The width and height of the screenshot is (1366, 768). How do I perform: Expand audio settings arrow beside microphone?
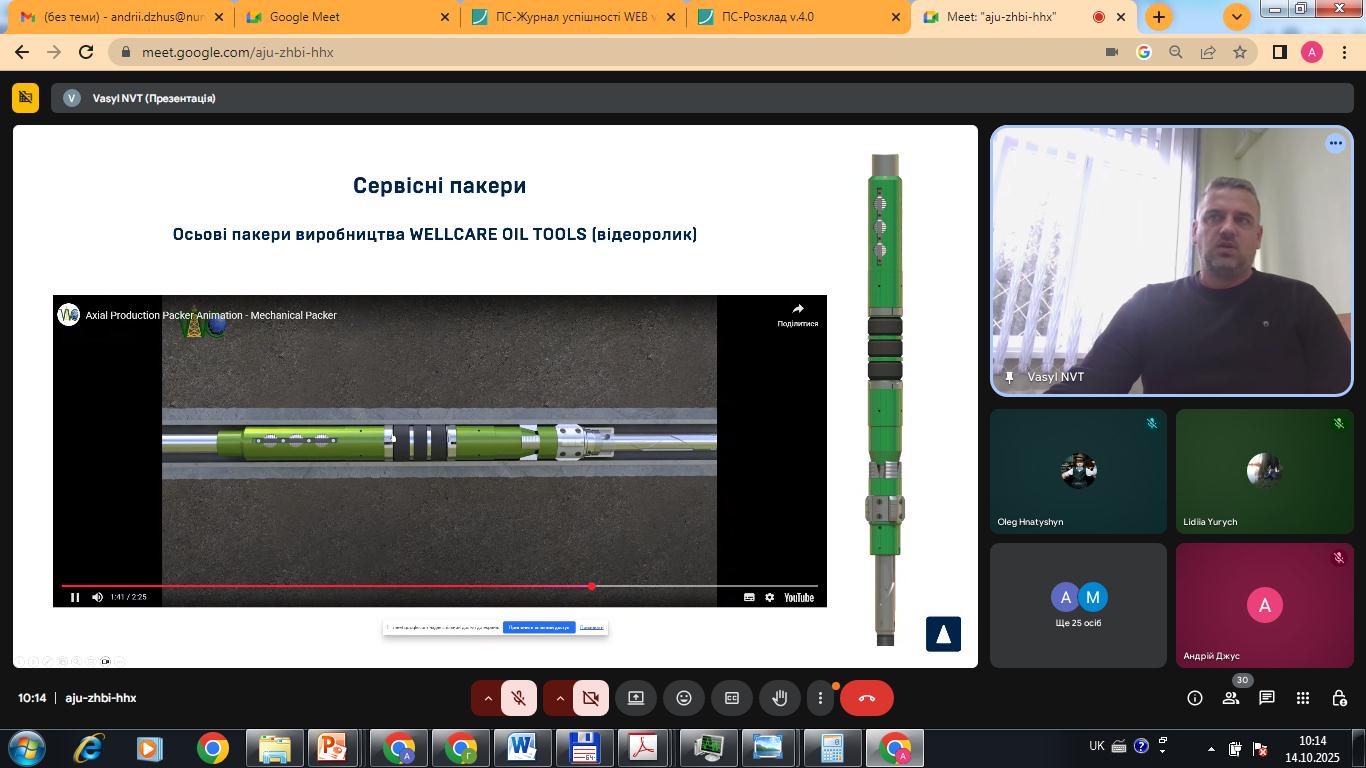pos(488,698)
